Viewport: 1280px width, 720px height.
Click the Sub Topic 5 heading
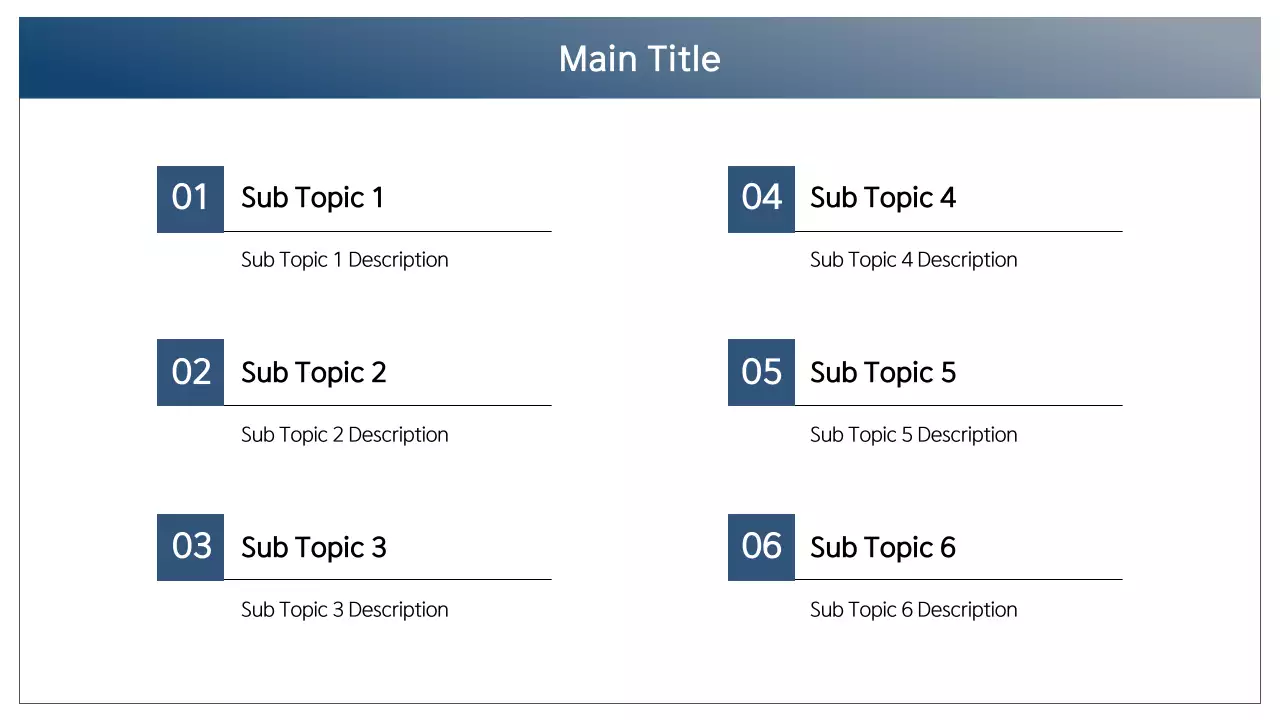[882, 373]
